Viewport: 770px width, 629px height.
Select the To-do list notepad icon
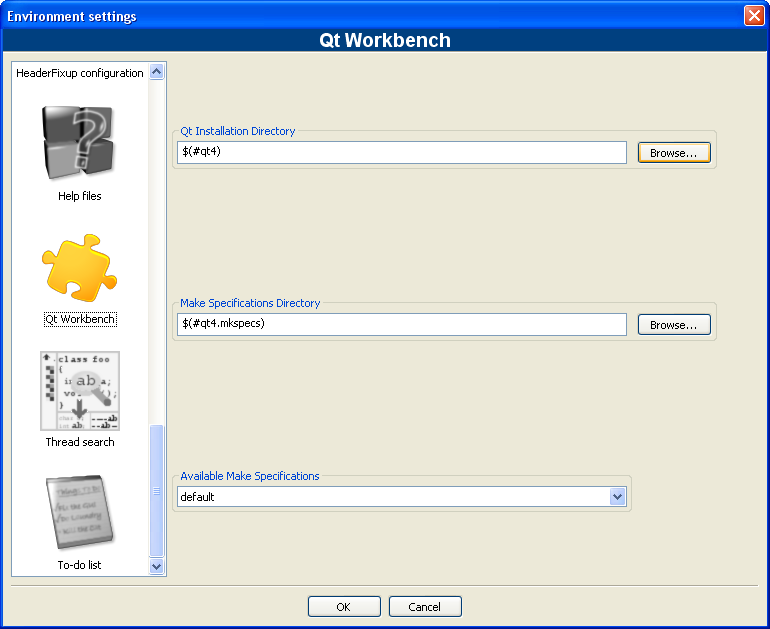coord(79,513)
